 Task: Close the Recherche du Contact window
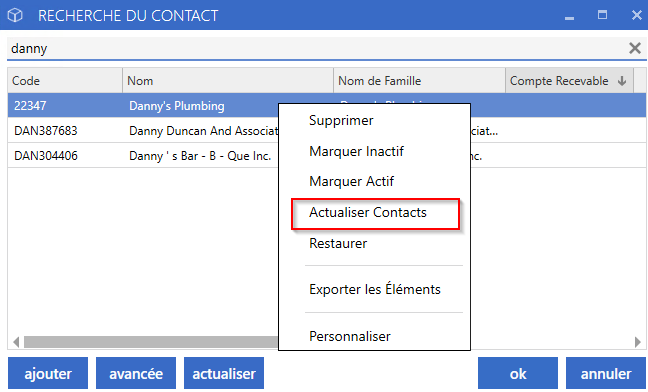pyautogui.click(x=636, y=15)
